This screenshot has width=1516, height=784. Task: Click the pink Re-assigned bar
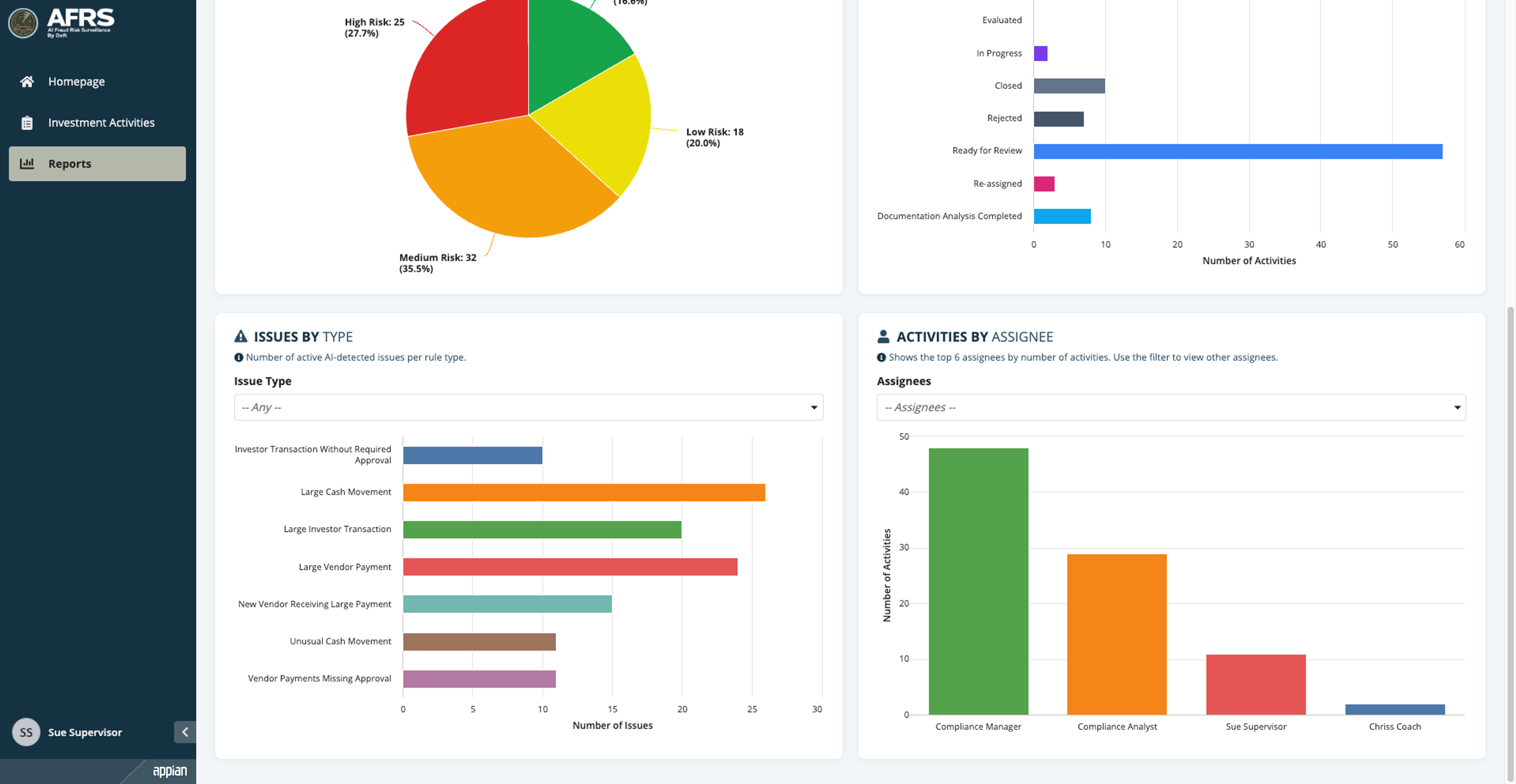point(1044,184)
